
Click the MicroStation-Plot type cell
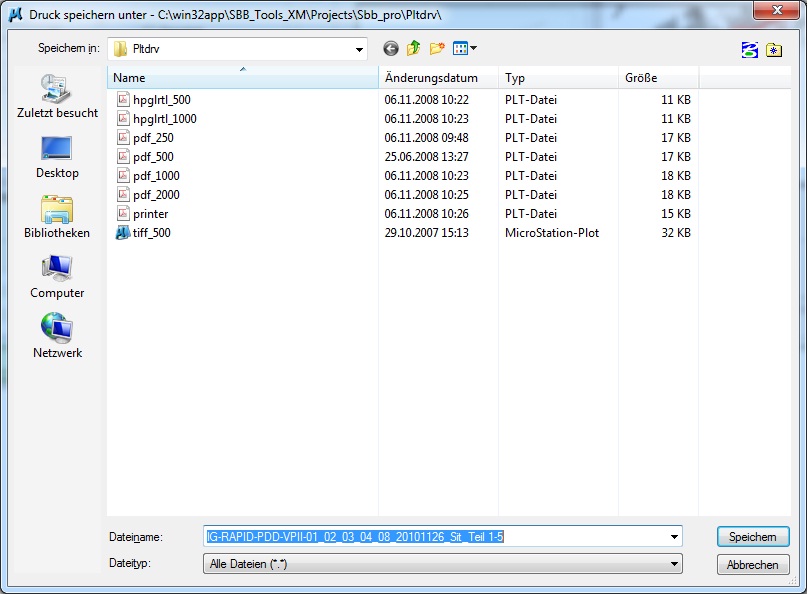[552, 233]
